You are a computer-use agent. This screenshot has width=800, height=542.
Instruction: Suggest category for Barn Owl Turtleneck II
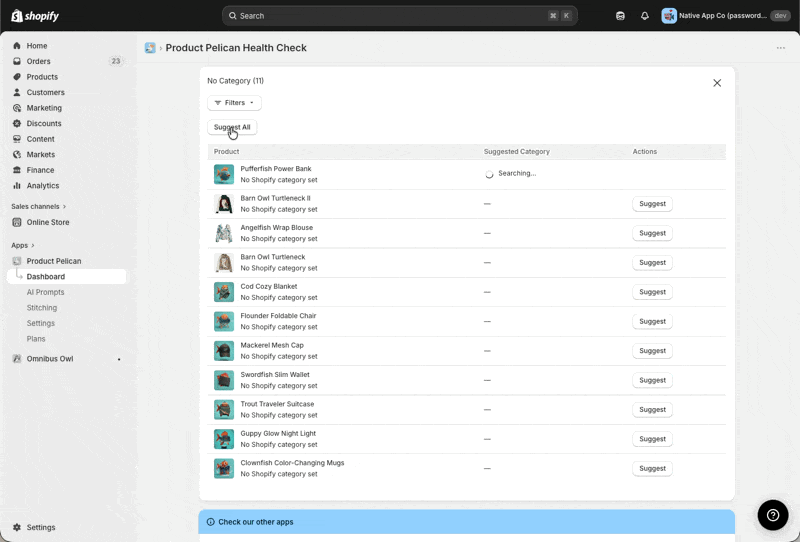tap(653, 204)
